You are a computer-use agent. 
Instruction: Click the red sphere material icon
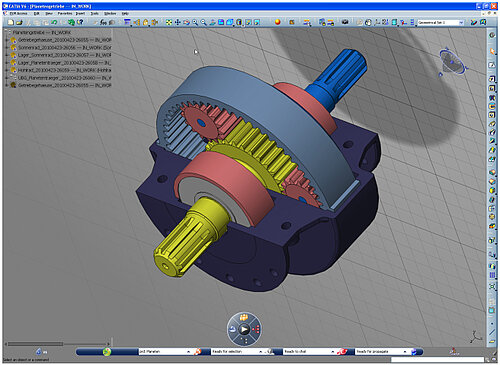[277, 22]
